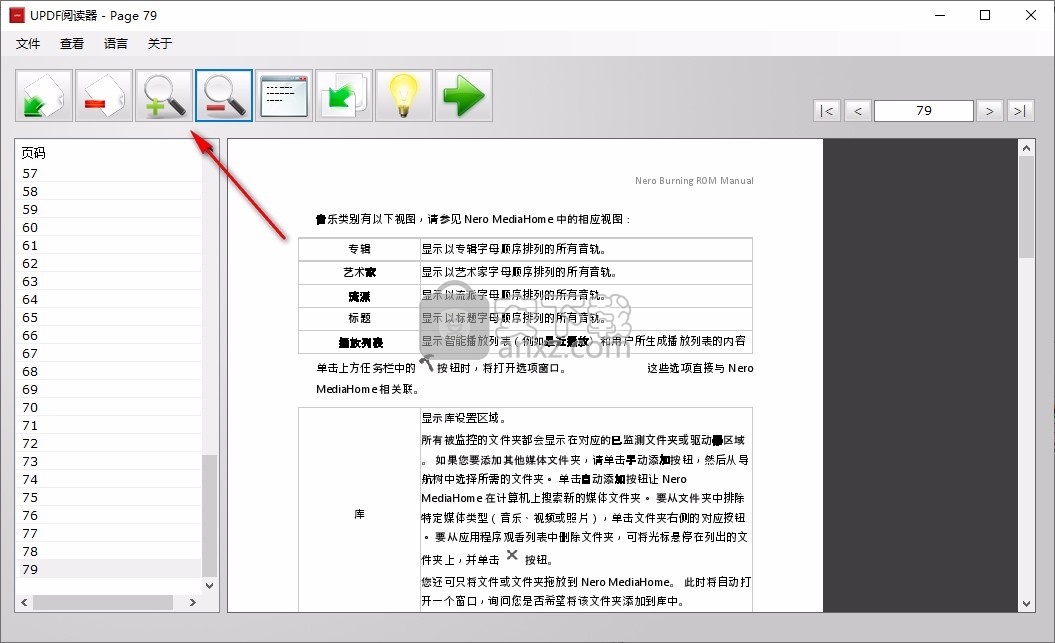Open the 关于 menu
This screenshot has height=643, width=1055.
pyautogui.click(x=160, y=44)
